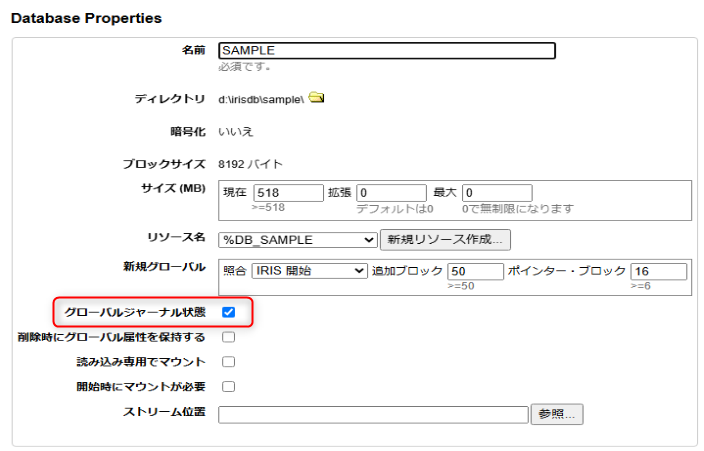Focus the 現在 size input field
704x451 pixels.
[288, 193]
